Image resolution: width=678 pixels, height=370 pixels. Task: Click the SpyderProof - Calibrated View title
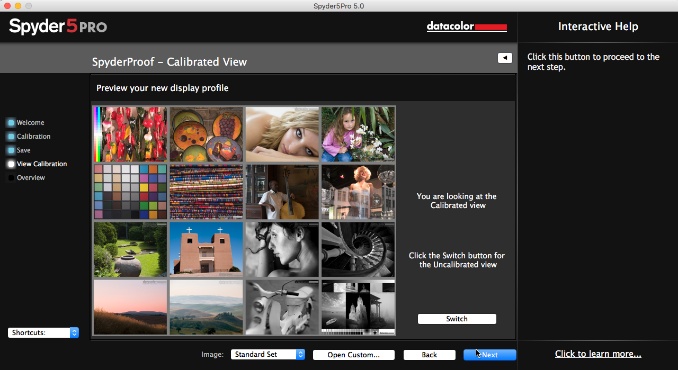pyautogui.click(x=170, y=62)
